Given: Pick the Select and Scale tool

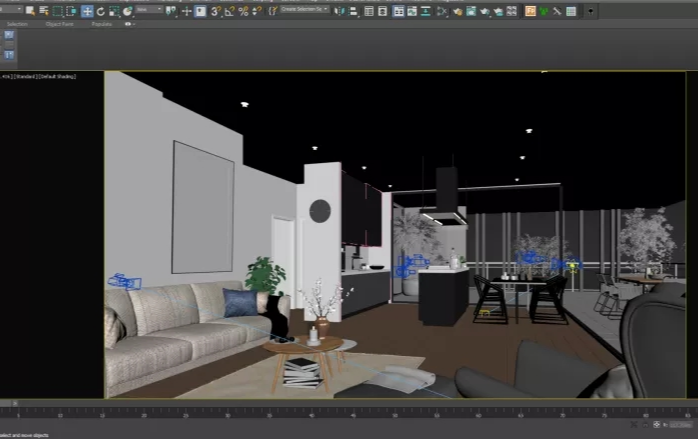Looking at the screenshot, I should point(114,11).
